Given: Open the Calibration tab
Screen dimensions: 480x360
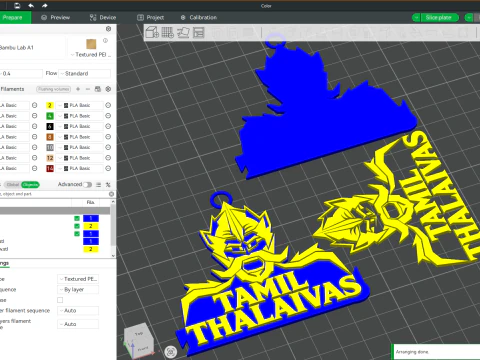Looking at the screenshot, I should (x=199, y=18).
